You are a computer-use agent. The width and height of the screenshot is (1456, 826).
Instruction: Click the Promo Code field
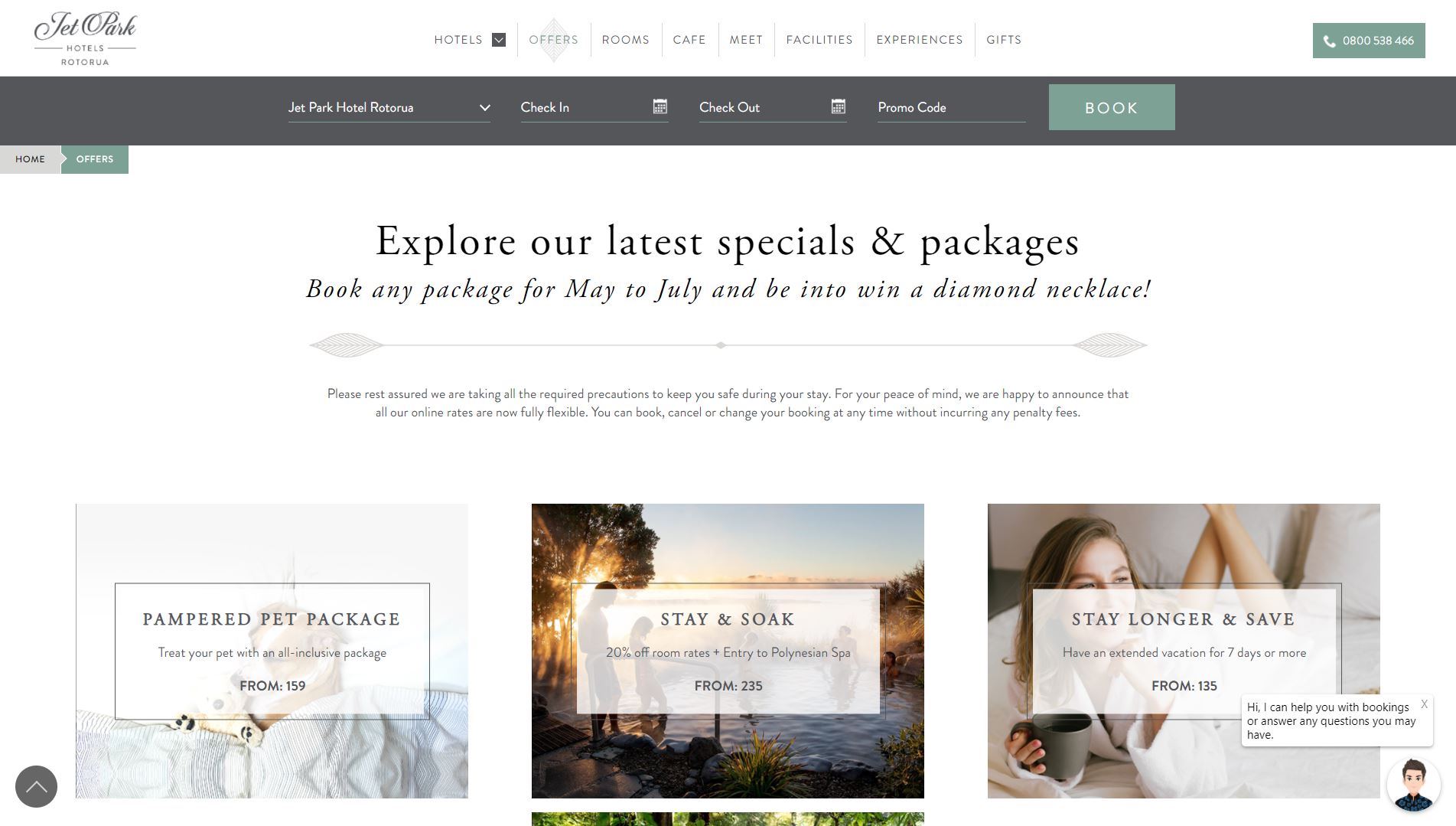click(952, 107)
